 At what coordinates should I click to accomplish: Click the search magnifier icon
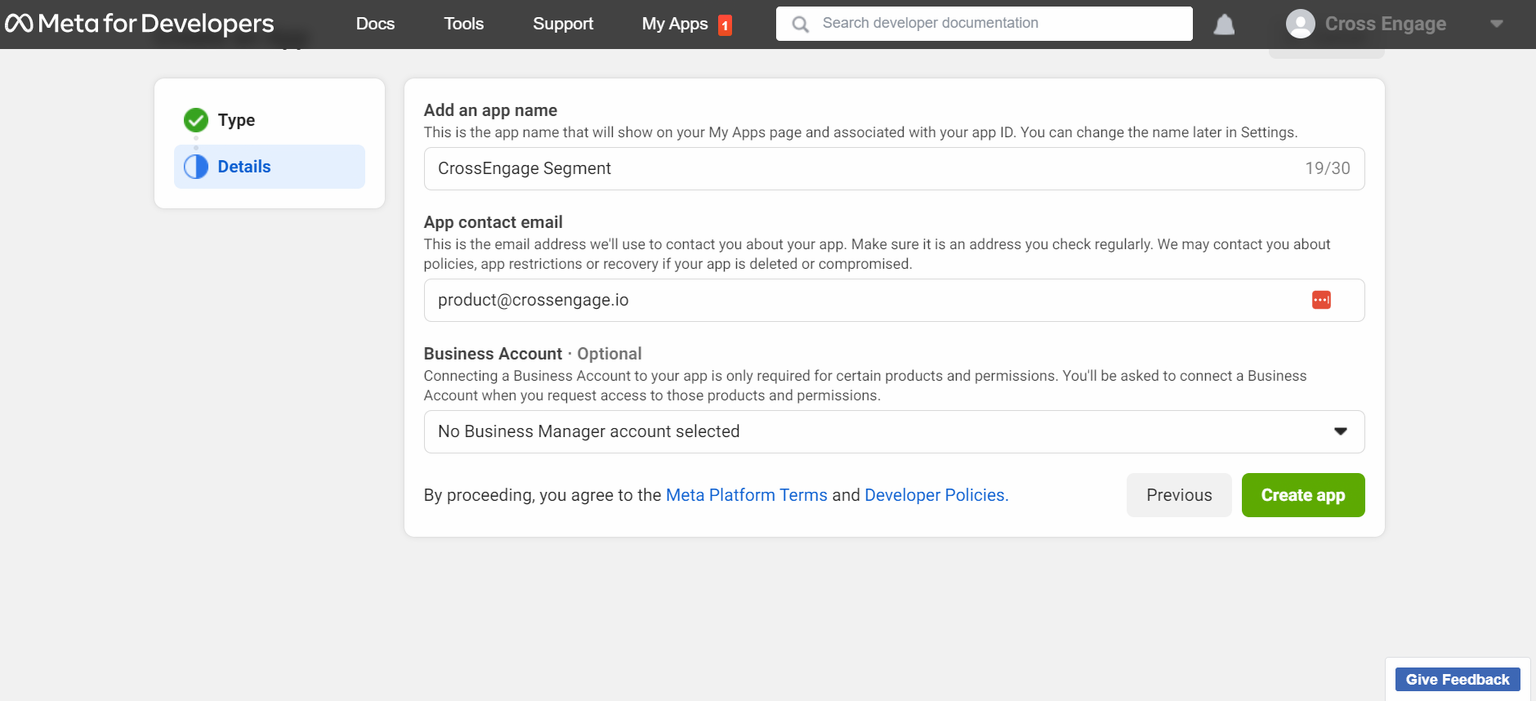[x=800, y=24]
